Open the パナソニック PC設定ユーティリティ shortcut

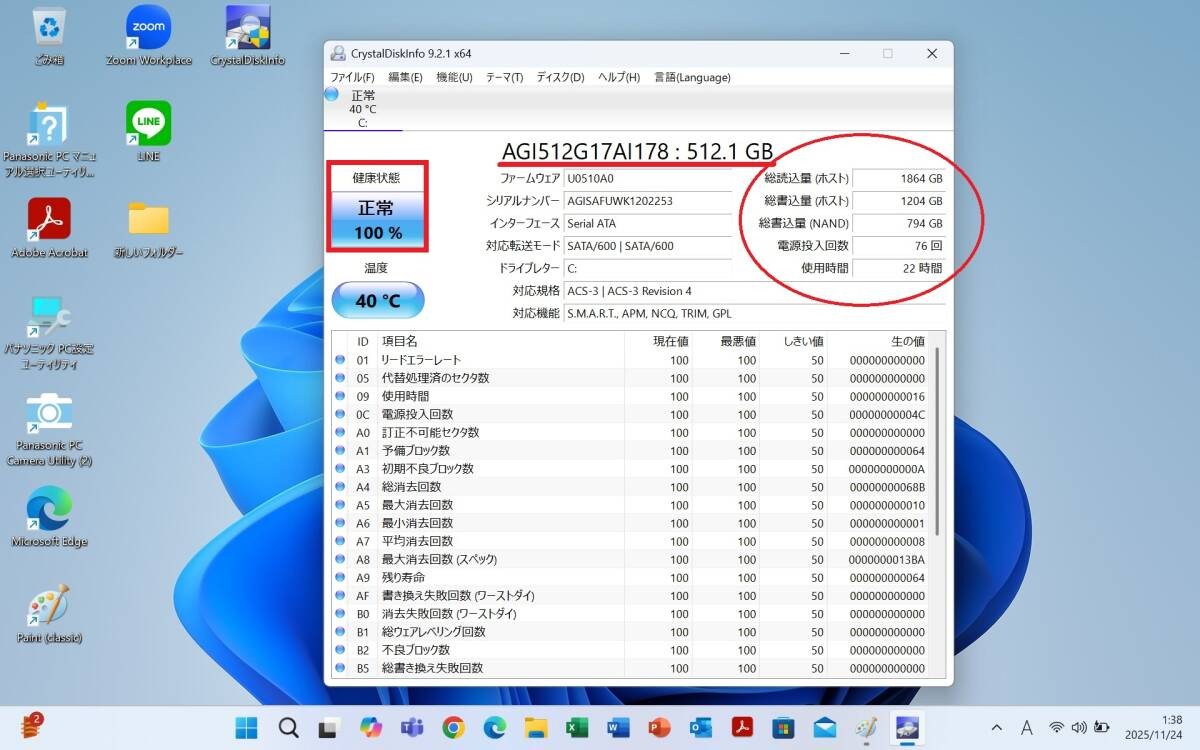pos(48,332)
